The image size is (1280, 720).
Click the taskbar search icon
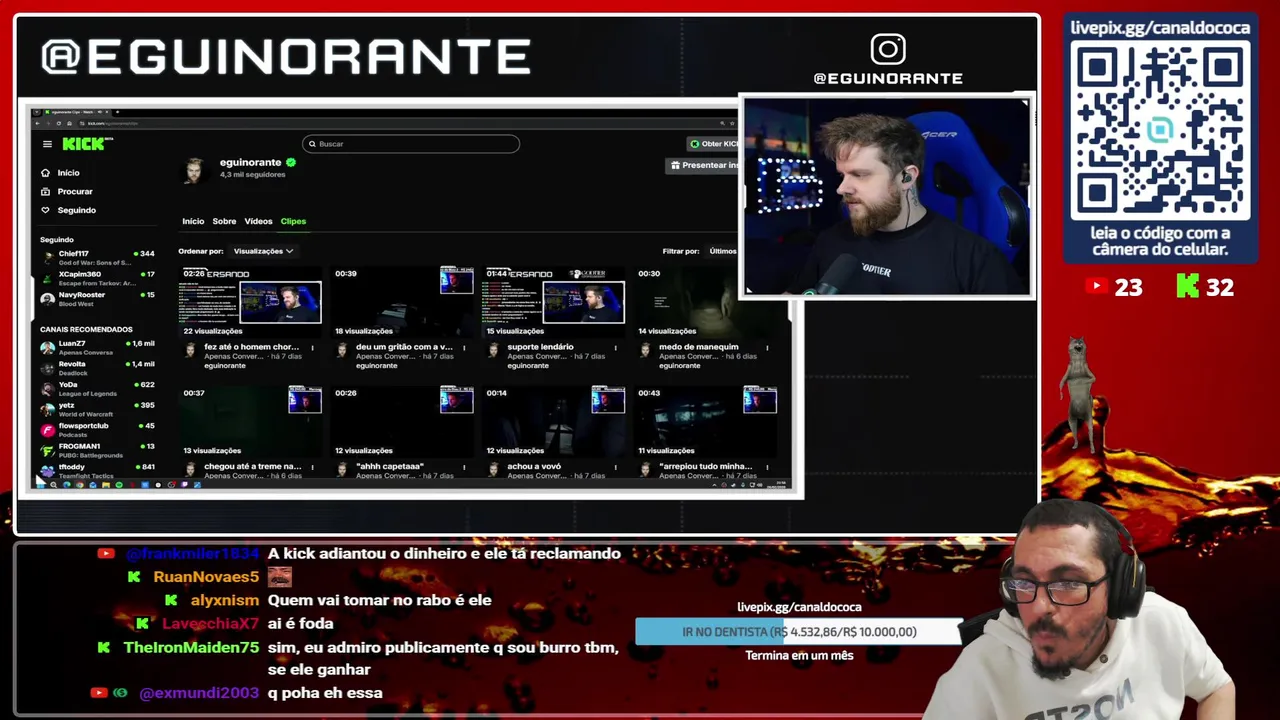point(53,485)
